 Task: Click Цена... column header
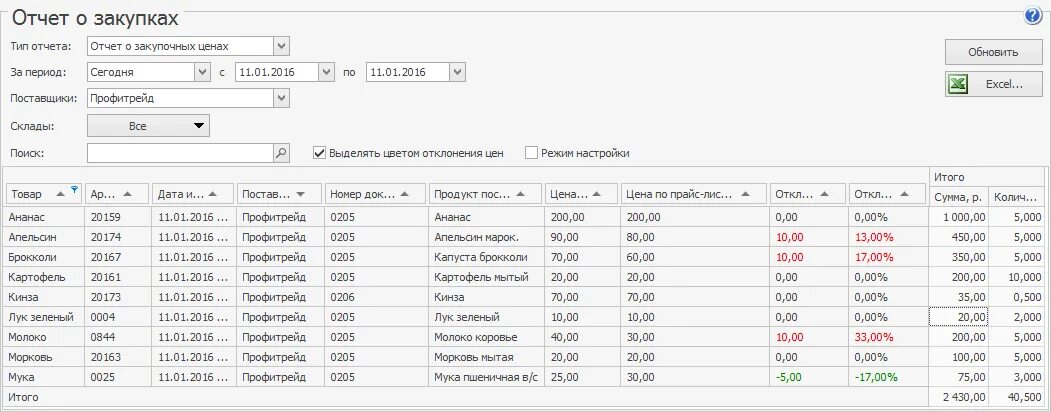pyautogui.click(x=581, y=194)
